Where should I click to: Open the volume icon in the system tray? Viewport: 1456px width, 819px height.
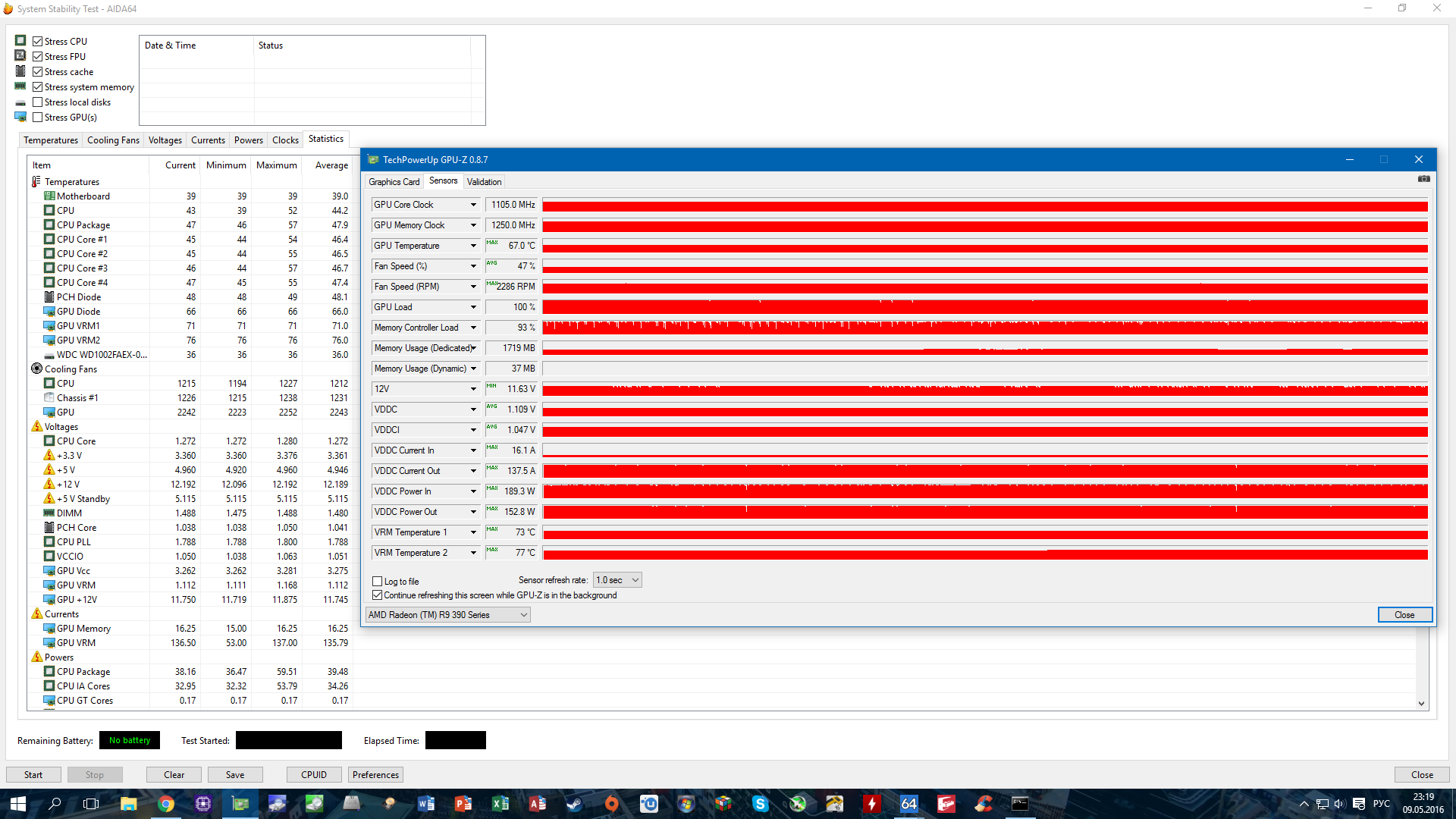tap(1339, 804)
